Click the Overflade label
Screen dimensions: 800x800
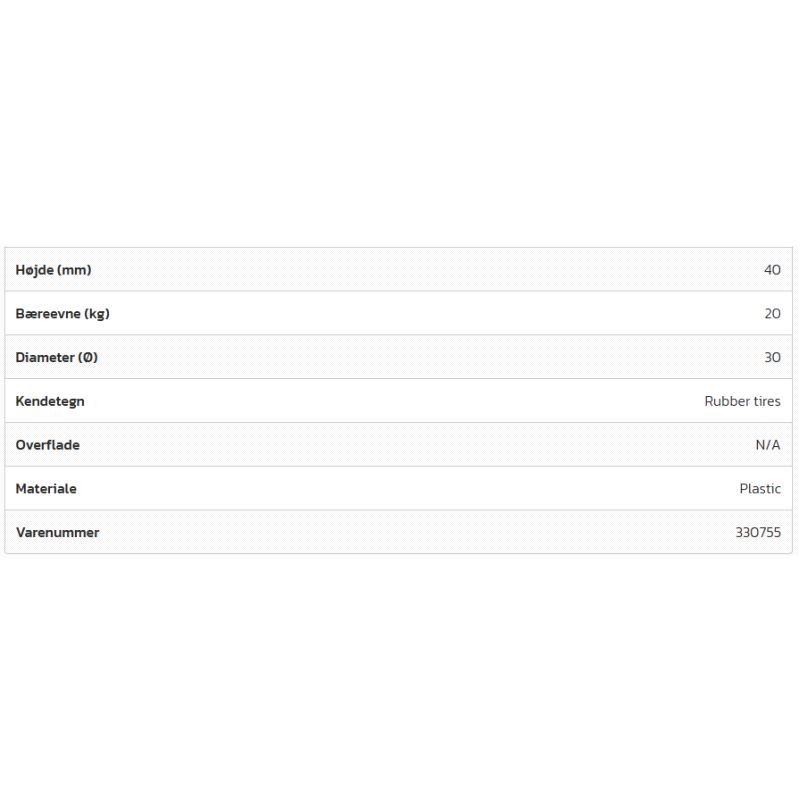coord(48,445)
